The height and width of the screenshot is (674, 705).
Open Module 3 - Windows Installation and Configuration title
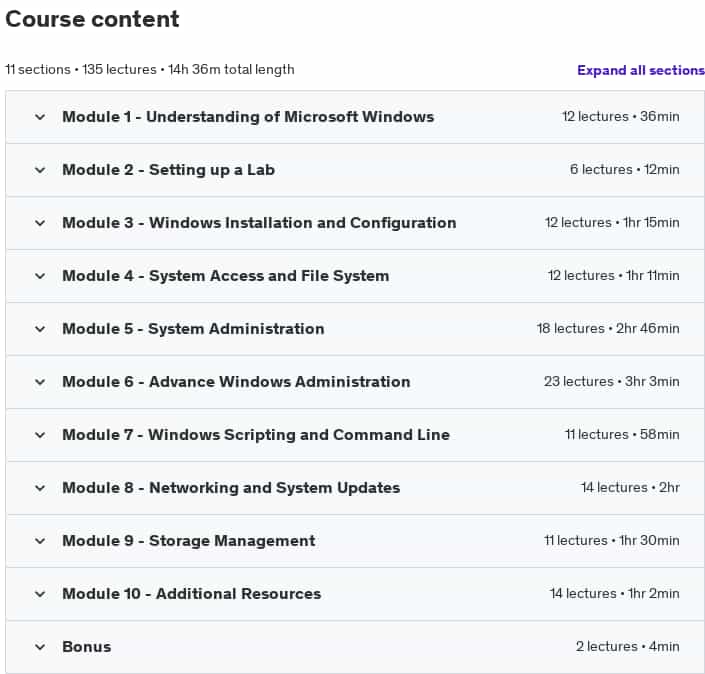[259, 223]
